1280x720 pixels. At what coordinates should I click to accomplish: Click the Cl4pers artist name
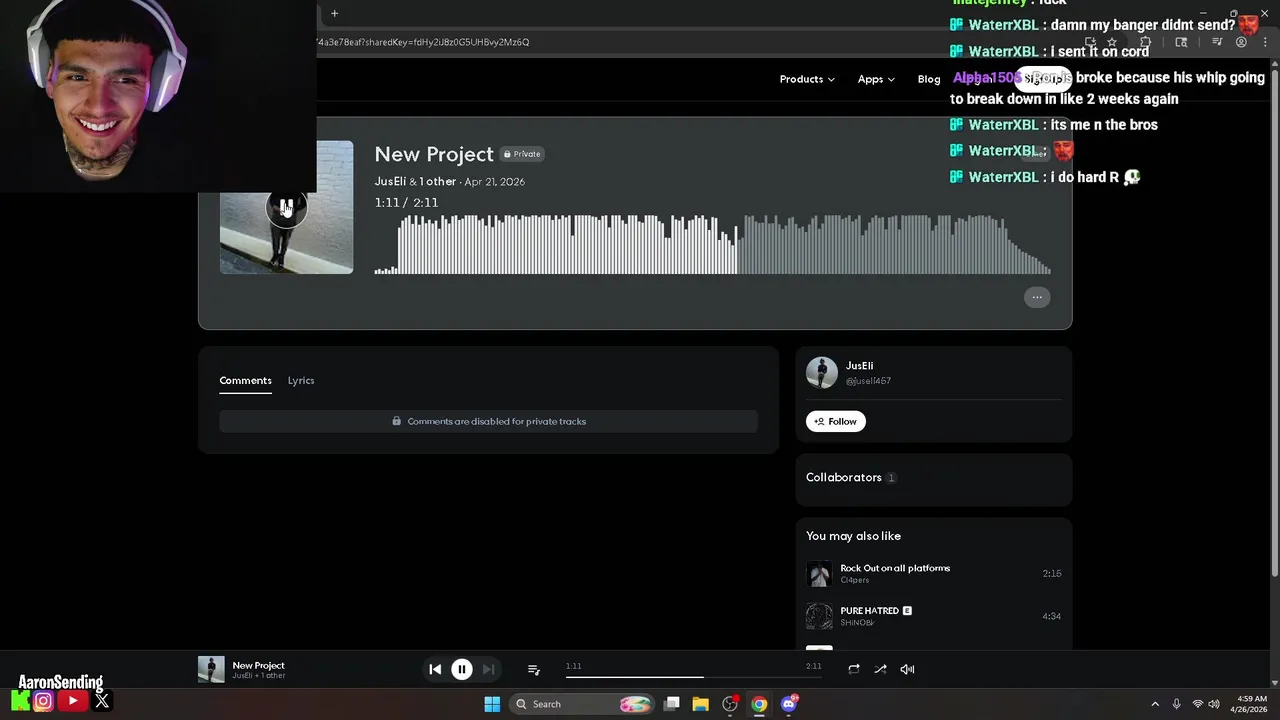point(854,580)
